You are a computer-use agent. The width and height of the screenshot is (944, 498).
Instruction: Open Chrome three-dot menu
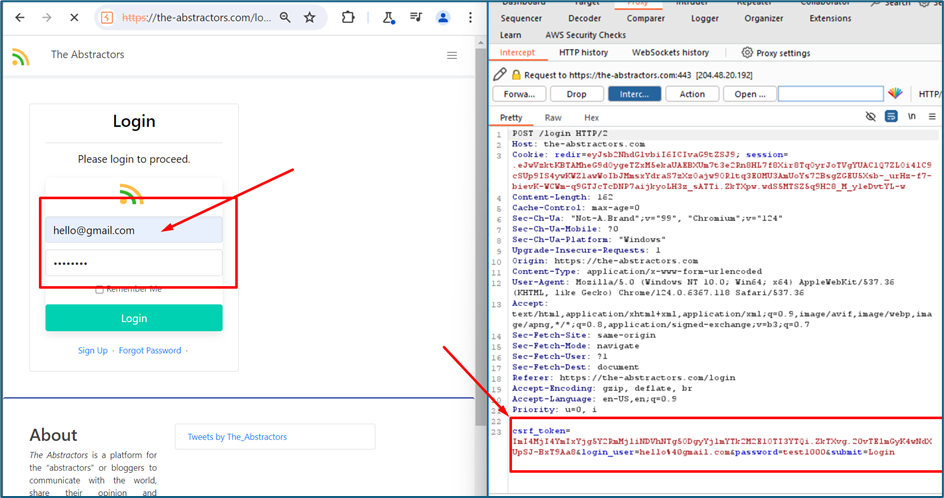click(x=470, y=17)
